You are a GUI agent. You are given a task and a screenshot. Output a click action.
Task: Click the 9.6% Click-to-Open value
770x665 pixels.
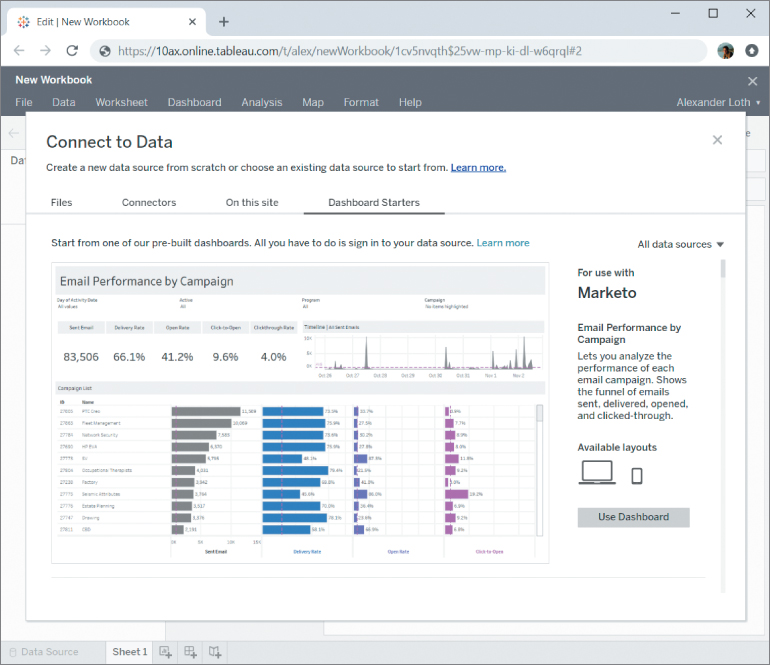point(225,357)
